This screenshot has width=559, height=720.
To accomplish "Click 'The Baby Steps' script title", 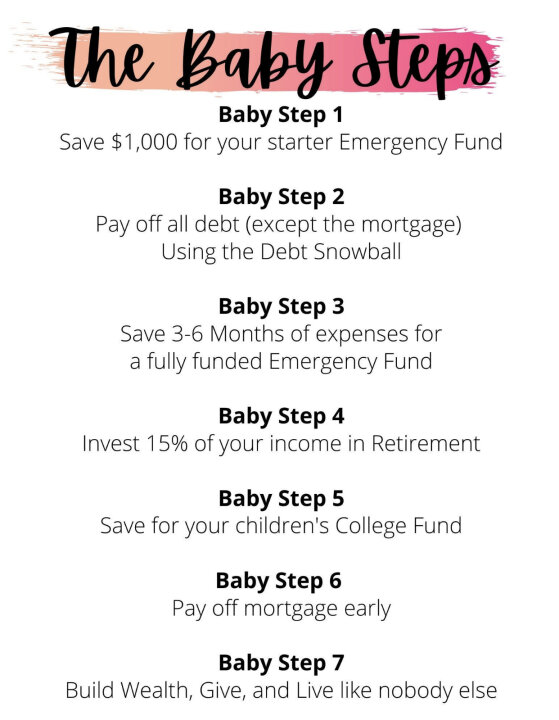I will [274, 62].
